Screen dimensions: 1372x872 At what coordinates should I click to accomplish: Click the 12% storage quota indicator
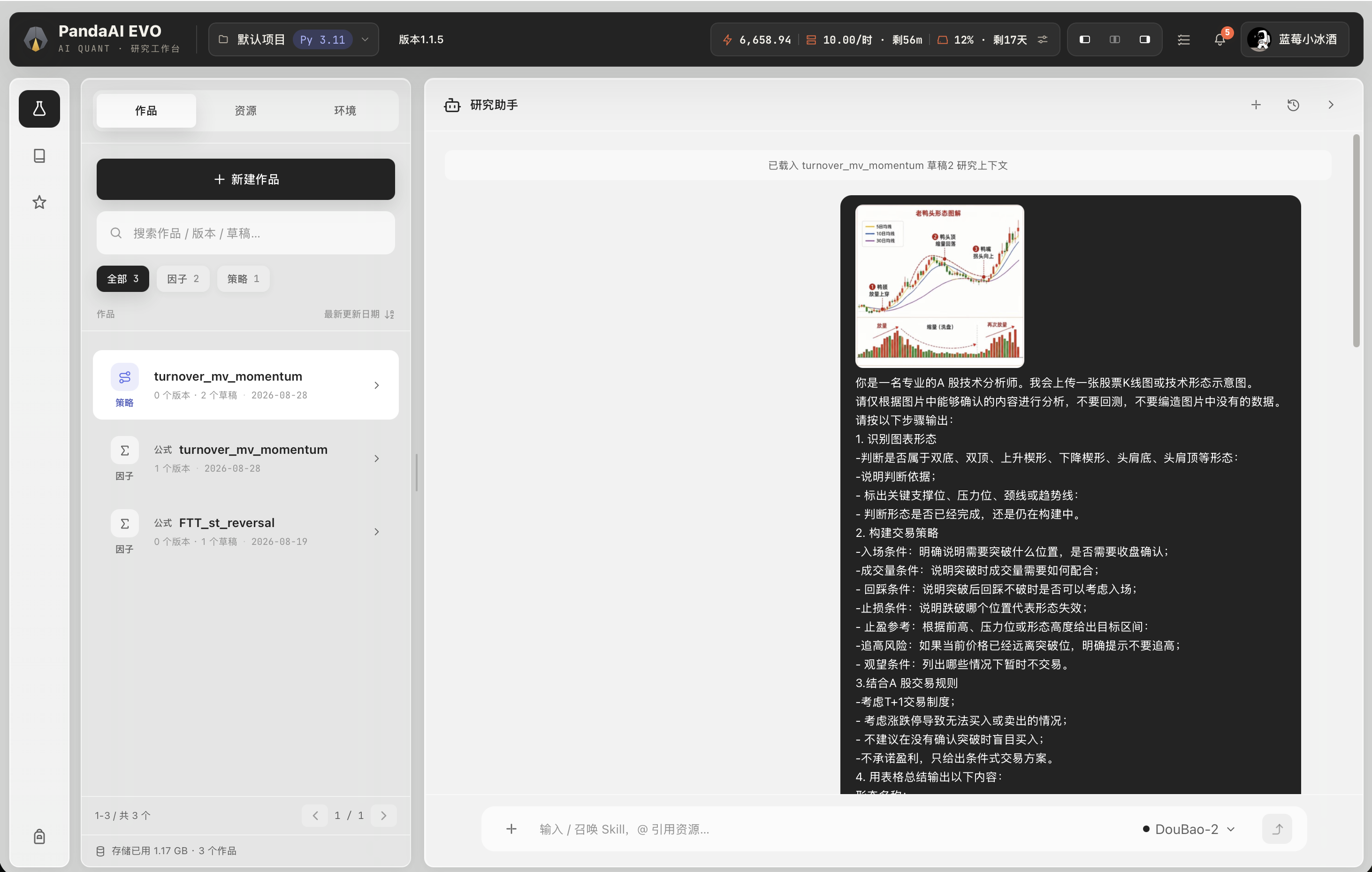click(x=982, y=39)
